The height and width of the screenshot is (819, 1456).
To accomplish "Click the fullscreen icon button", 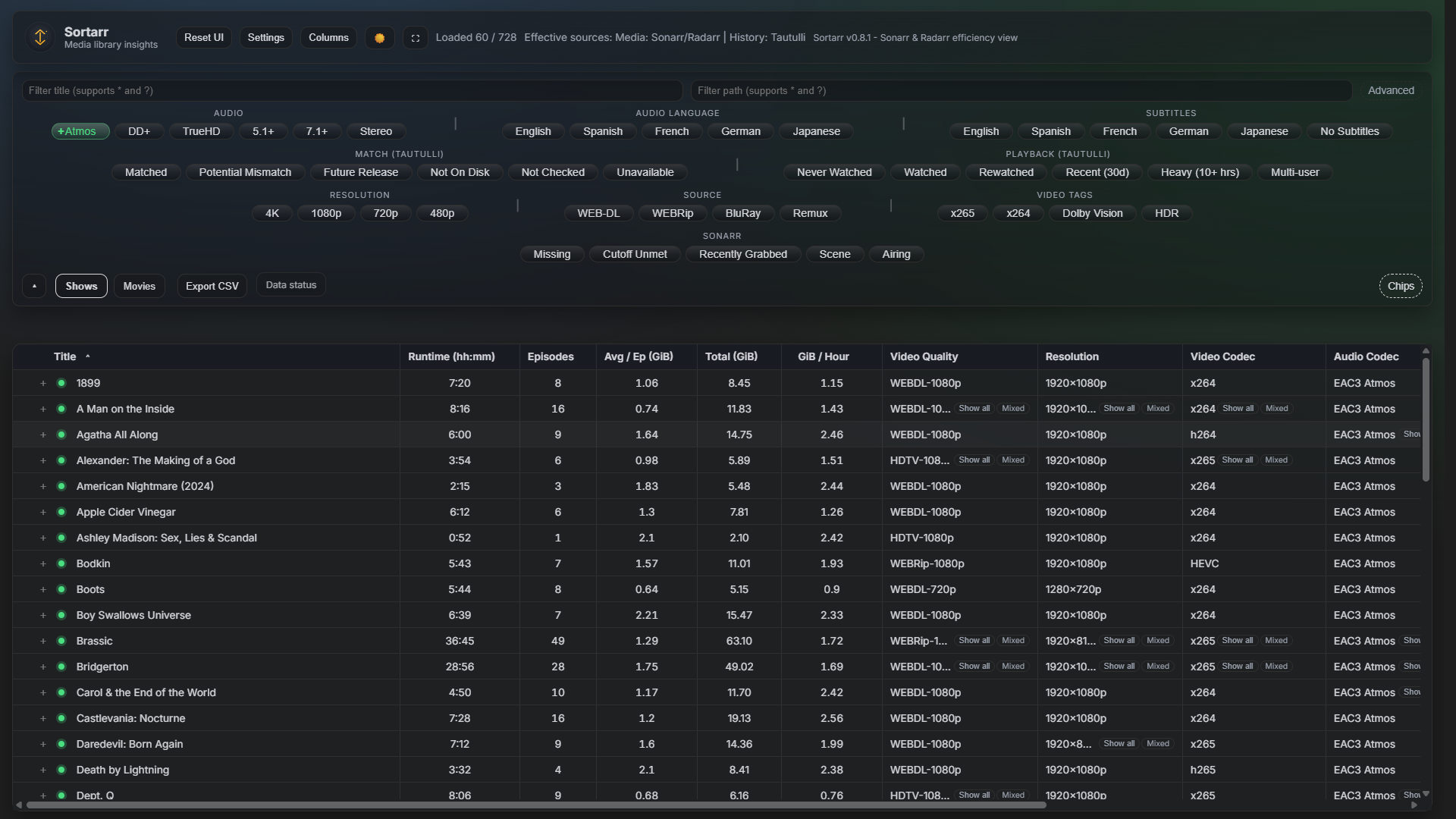I will pyautogui.click(x=416, y=38).
